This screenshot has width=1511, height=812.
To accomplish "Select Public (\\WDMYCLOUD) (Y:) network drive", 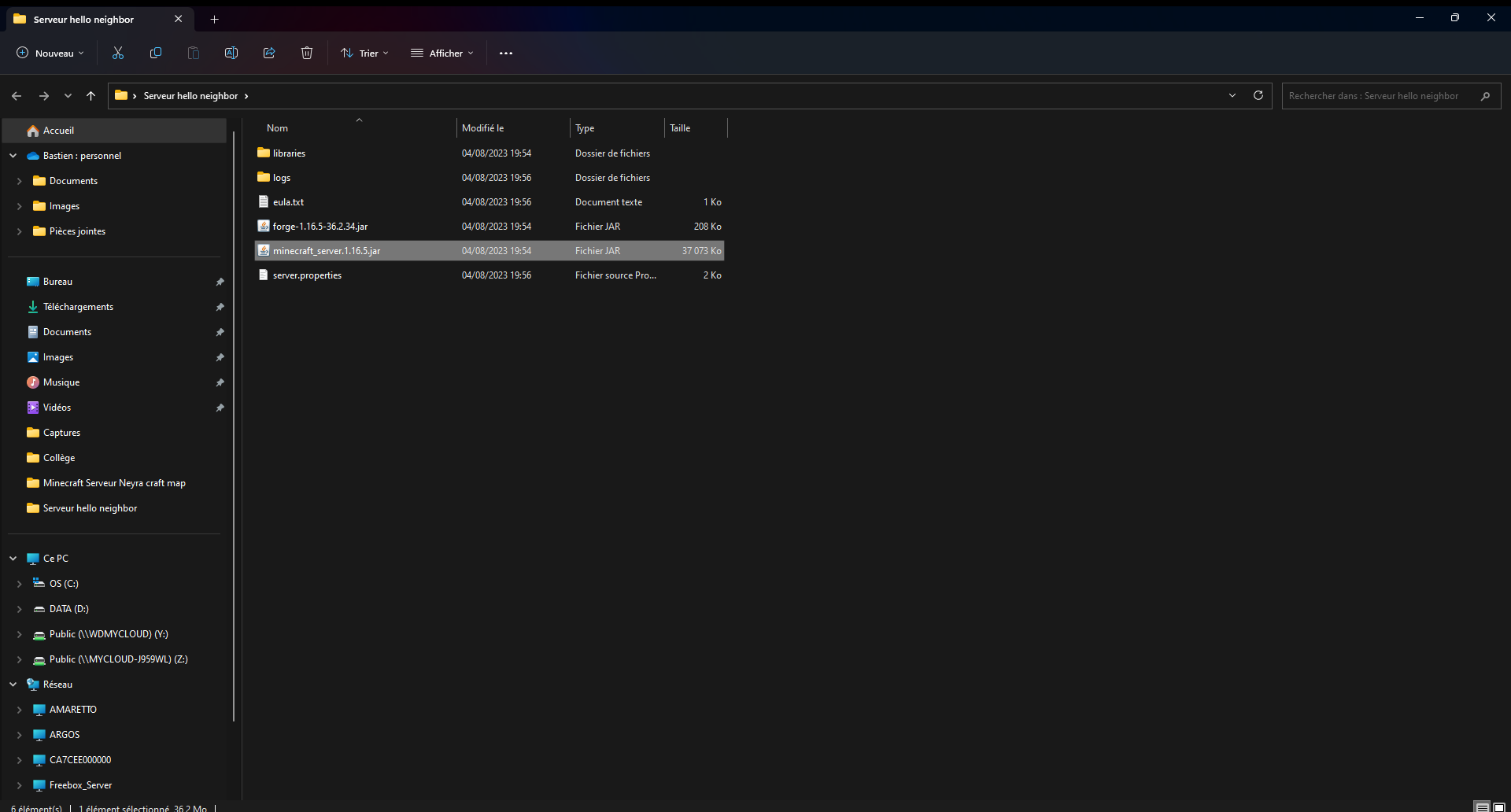I will click(115, 634).
